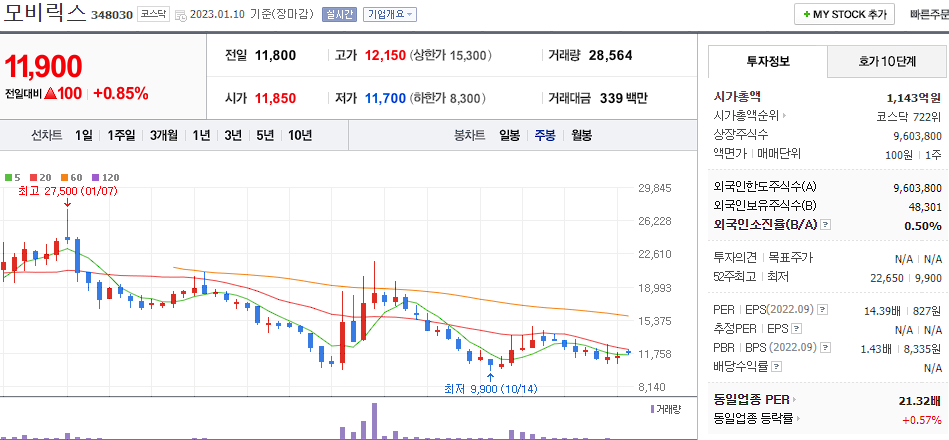949x440 pixels.
Task: Click the green 5-day moving average swatch
Action: (x=8, y=178)
